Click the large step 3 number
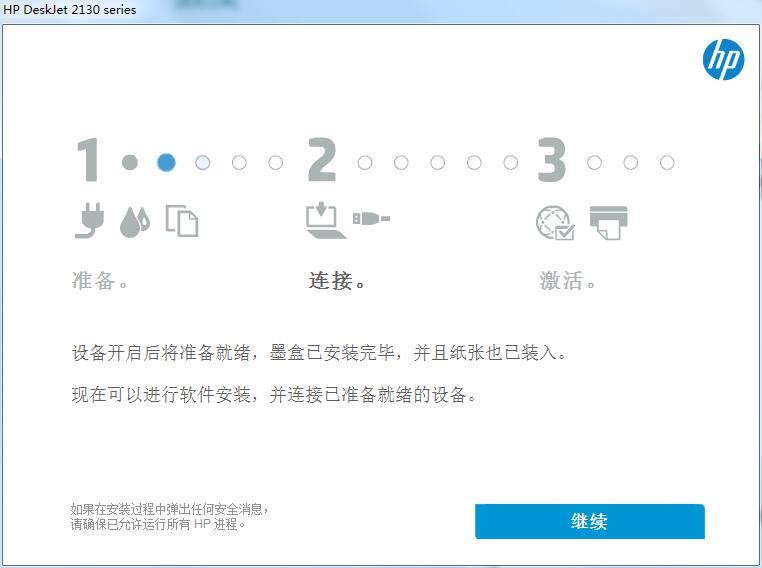 click(x=552, y=160)
